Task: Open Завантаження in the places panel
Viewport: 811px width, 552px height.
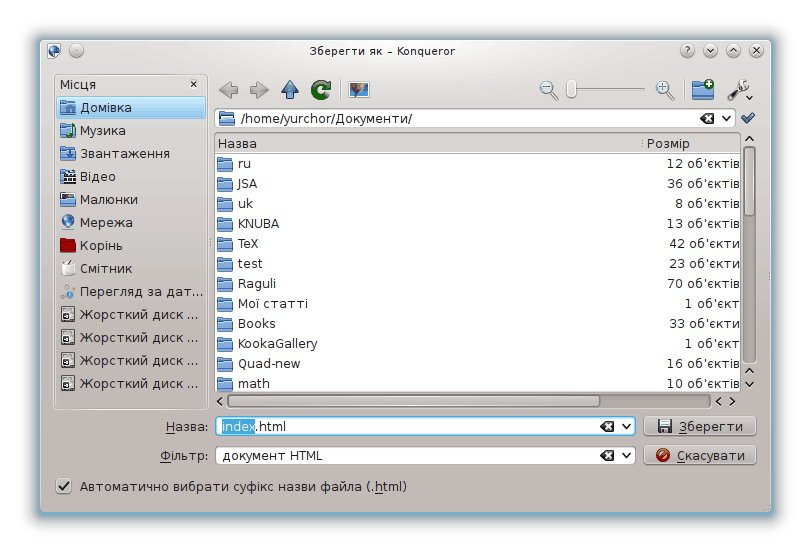Action: click(124, 154)
